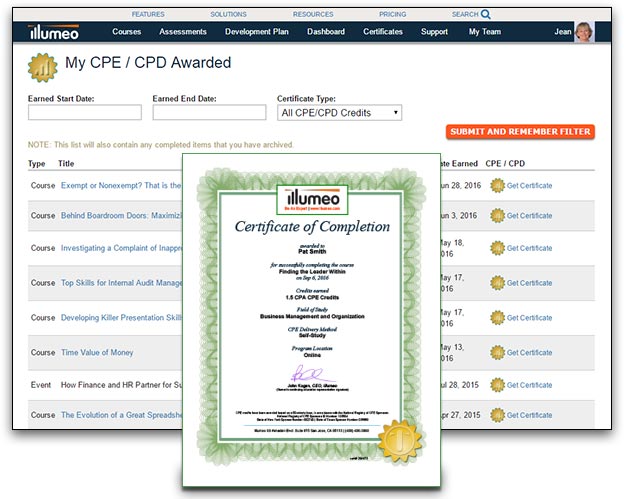
Task: Click the badge icon in Time Value of Money row
Action: click(497, 353)
